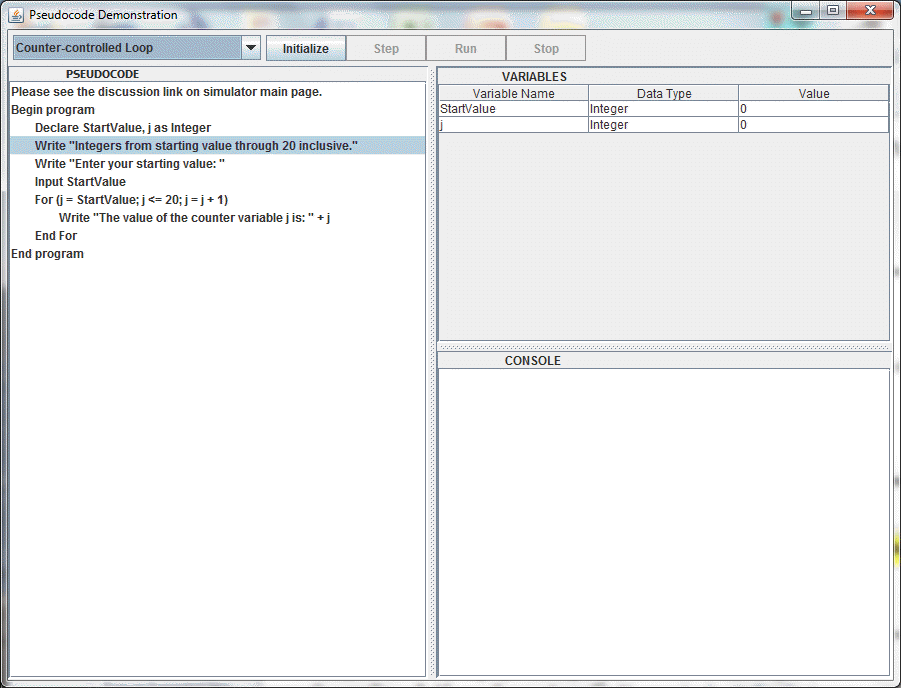
Task: Click the 'End For' pseudocode line
Action: (56, 236)
